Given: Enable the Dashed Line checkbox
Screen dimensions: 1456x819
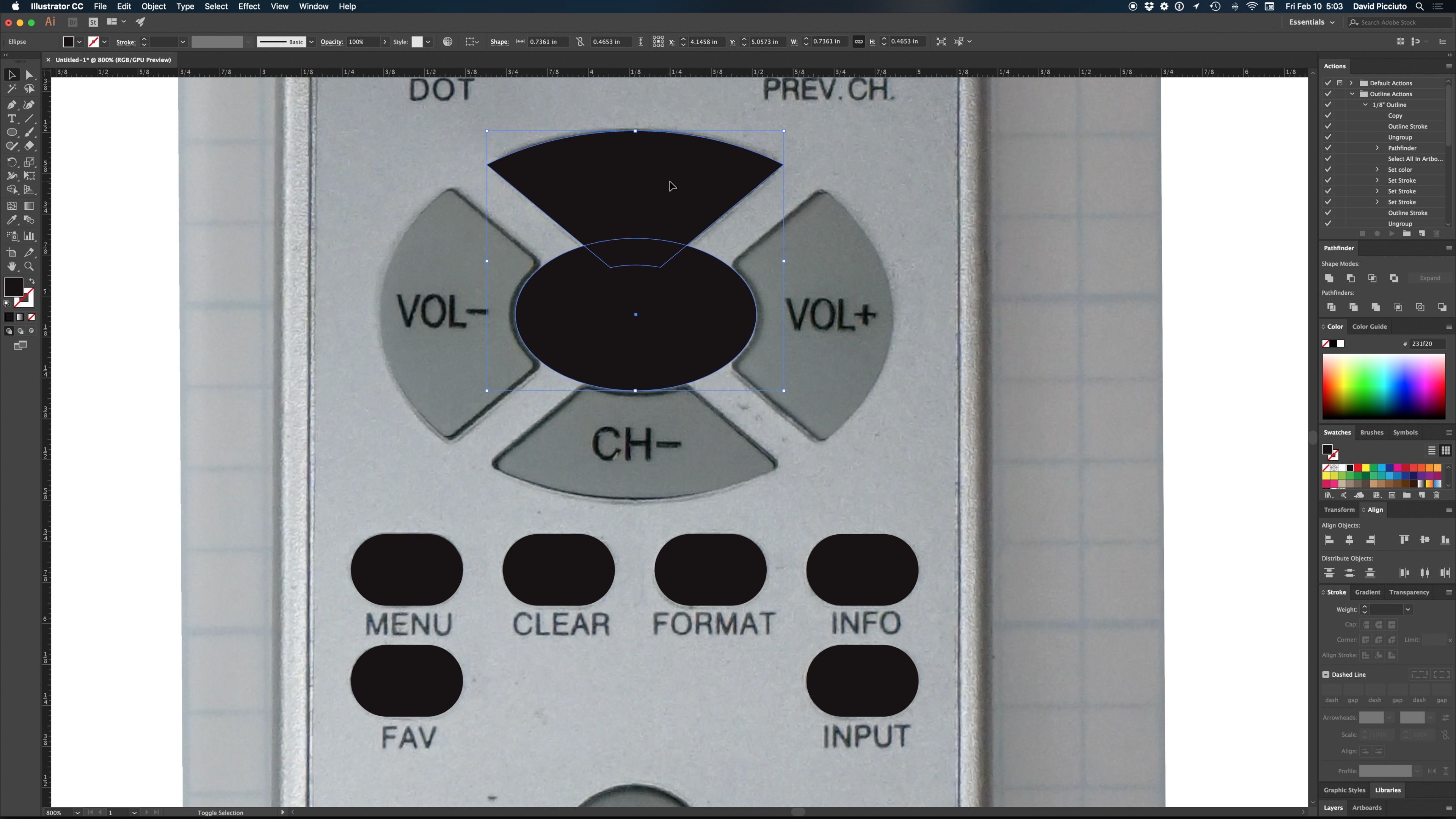Looking at the screenshot, I should (1326, 674).
